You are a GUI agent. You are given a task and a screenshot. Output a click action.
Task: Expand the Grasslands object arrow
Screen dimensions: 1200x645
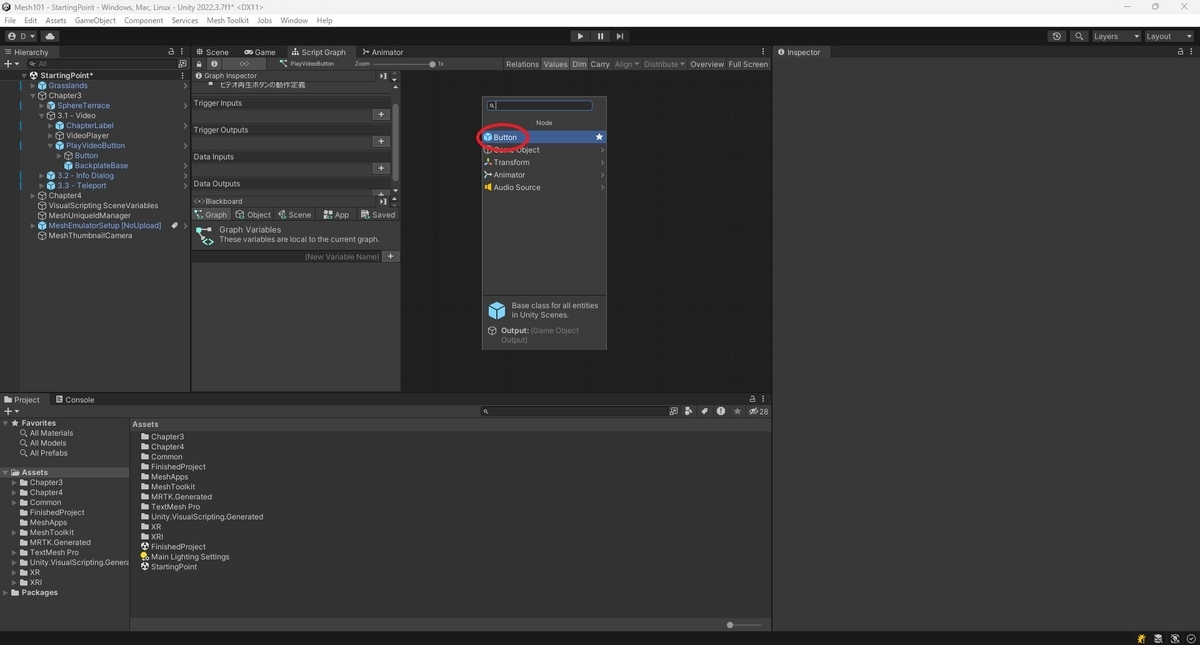(x=33, y=85)
